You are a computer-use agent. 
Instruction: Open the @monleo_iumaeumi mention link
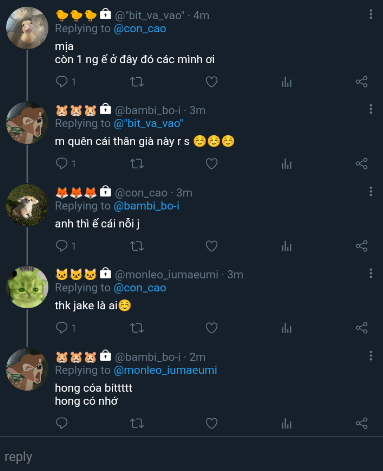(x=165, y=370)
